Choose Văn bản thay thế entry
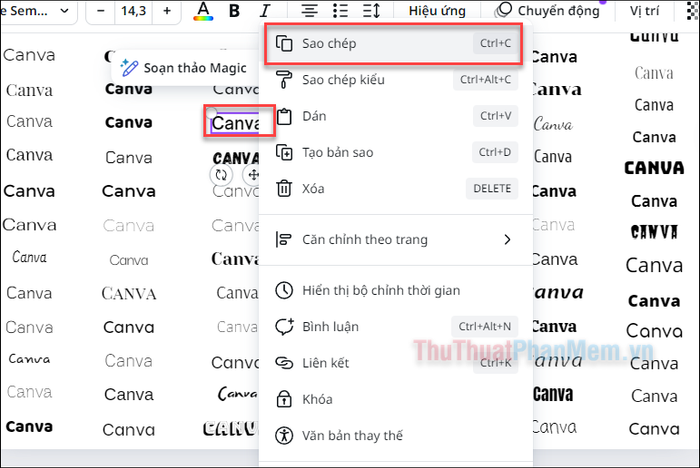 click(x=396, y=435)
